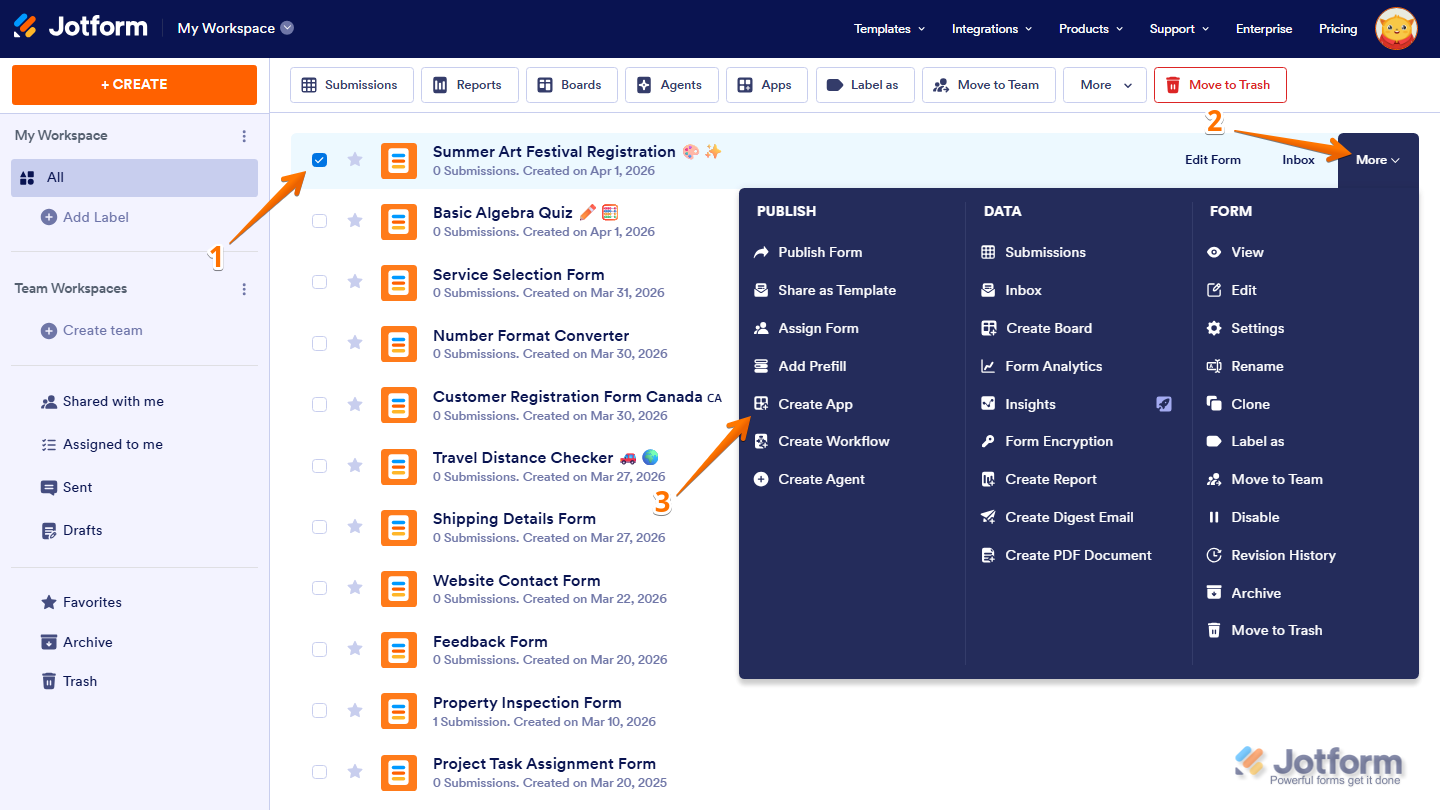The image size is (1440, 810).
Task: Star the Feedback Form as favorite
Action: point(355,649)
